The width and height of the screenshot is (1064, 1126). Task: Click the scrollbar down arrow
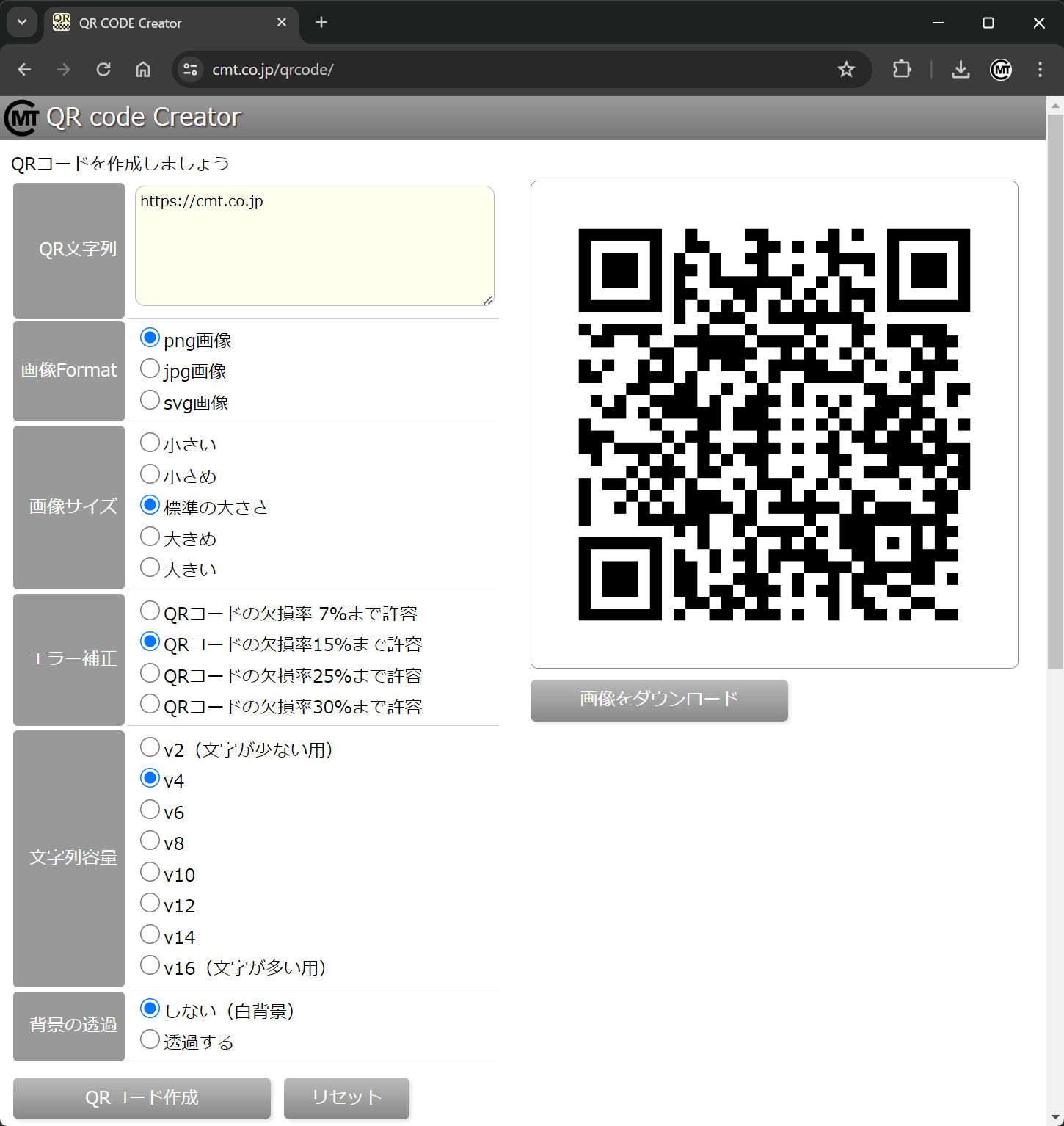[x=1055, y=1118]
